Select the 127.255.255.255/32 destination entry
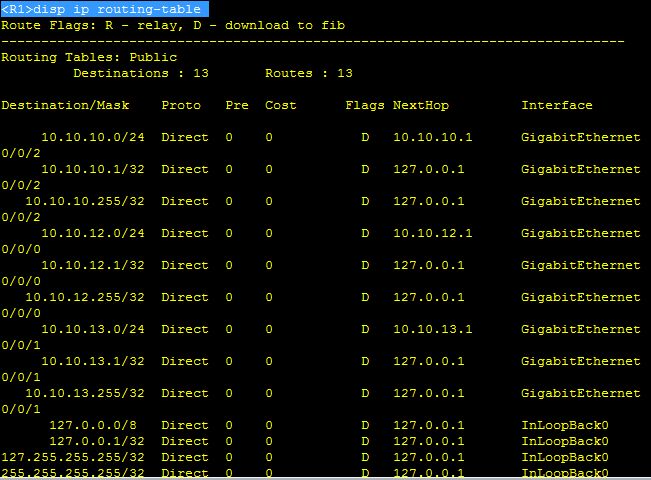 click(73, 457)
